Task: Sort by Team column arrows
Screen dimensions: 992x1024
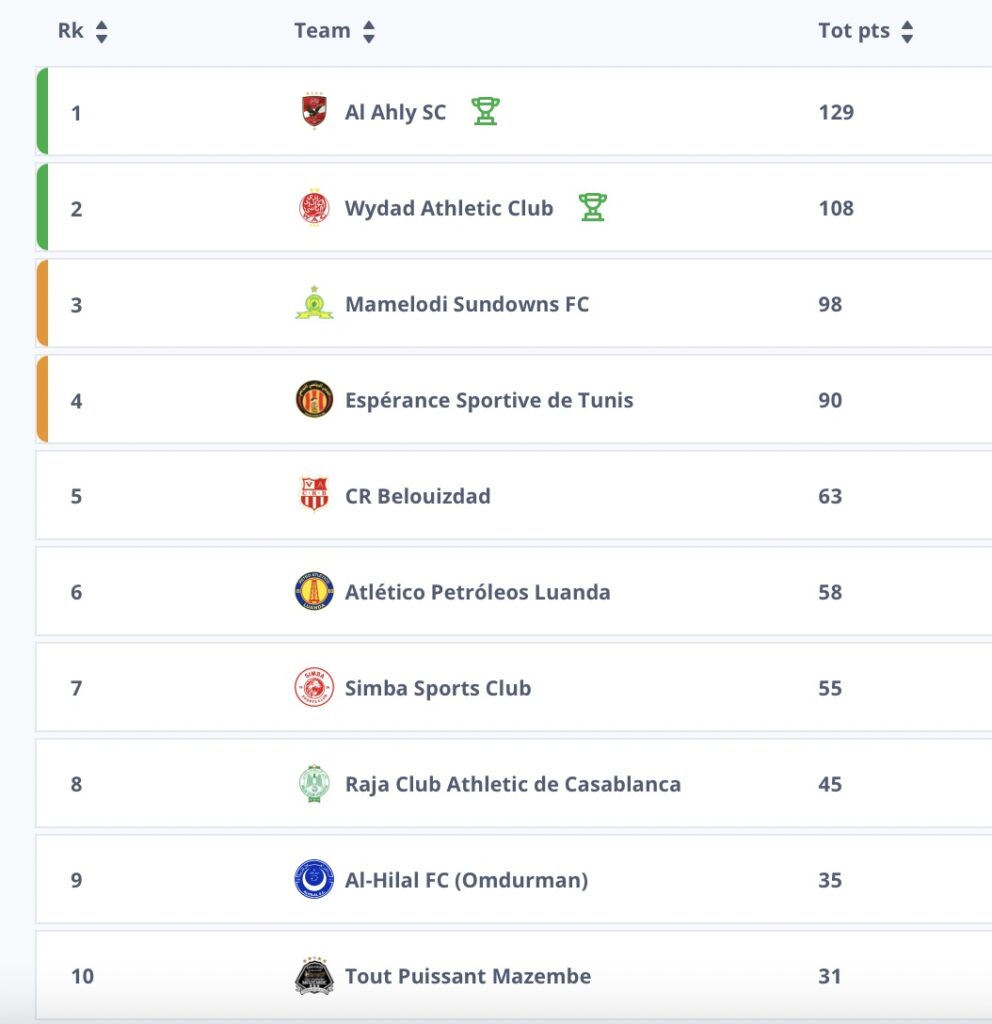Action: (369, 32)
